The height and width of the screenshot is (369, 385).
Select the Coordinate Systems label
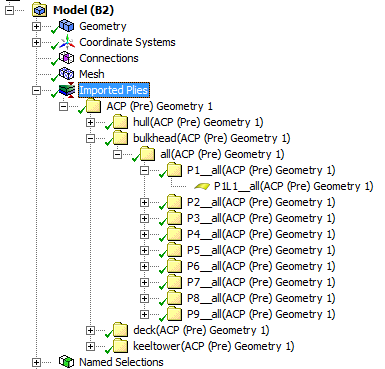coord(127,42)
